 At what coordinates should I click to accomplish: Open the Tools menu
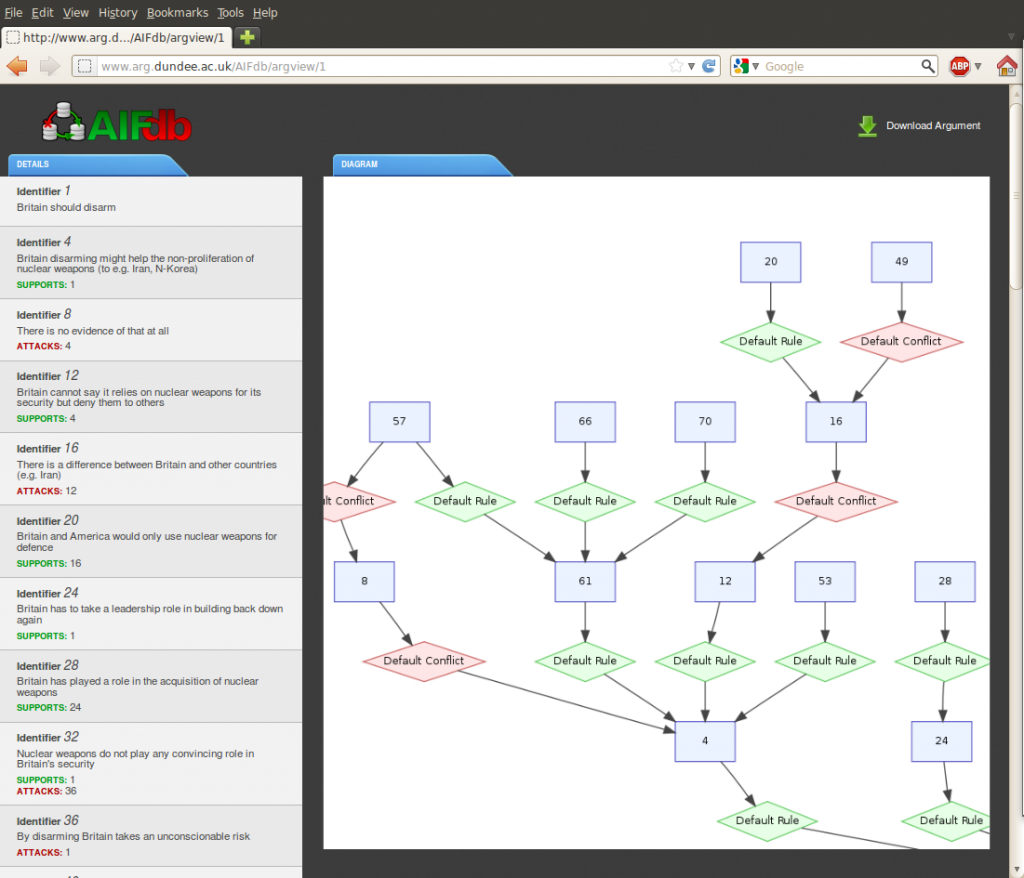pyautogui.click(x=230, y=12)
